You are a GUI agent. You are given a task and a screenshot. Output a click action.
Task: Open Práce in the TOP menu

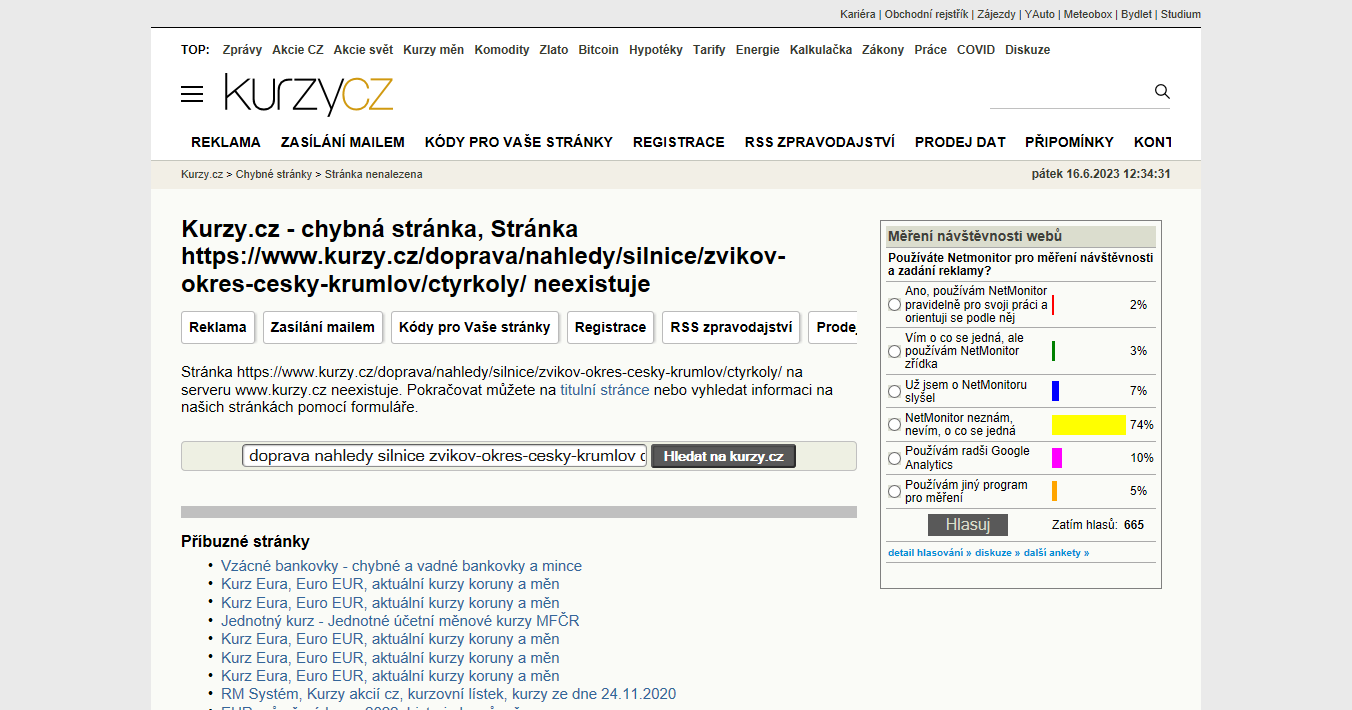click(931, 50)
